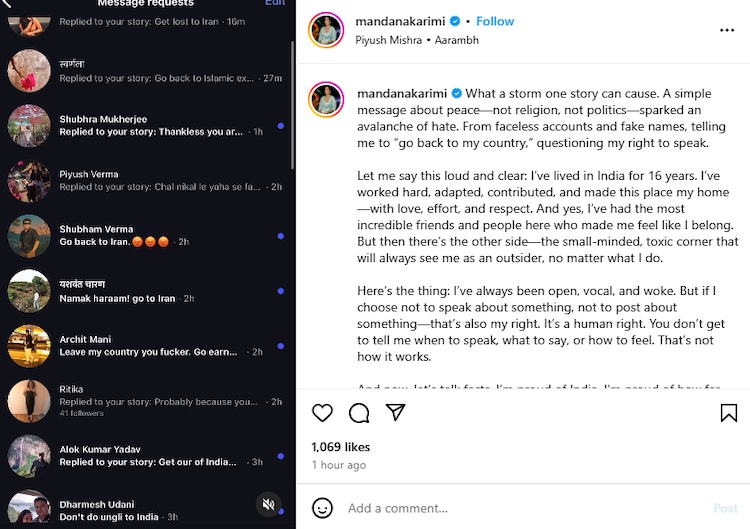
Task: View the 1,069 likes list
Action: (341, 447)
